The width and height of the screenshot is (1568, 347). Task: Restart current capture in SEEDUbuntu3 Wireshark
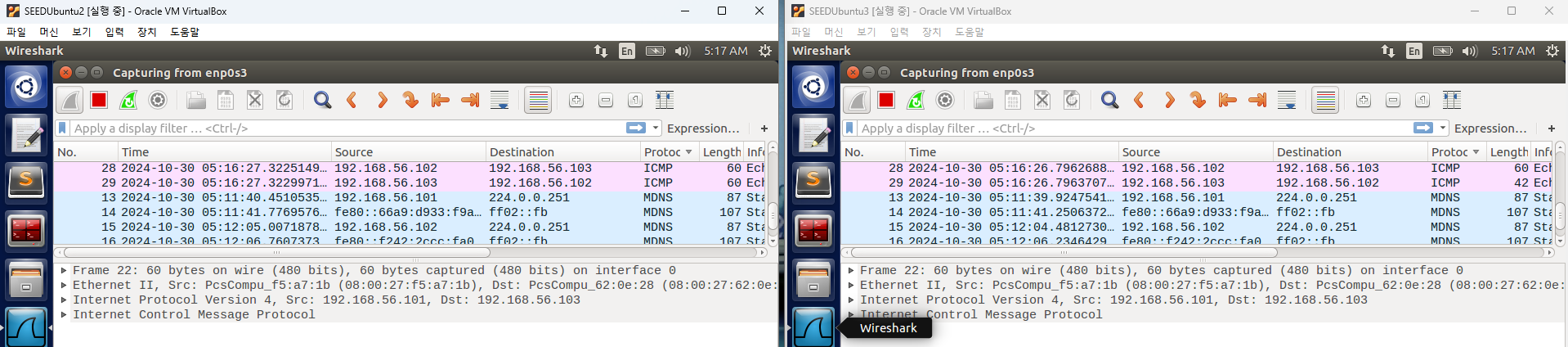coord(916,100)
